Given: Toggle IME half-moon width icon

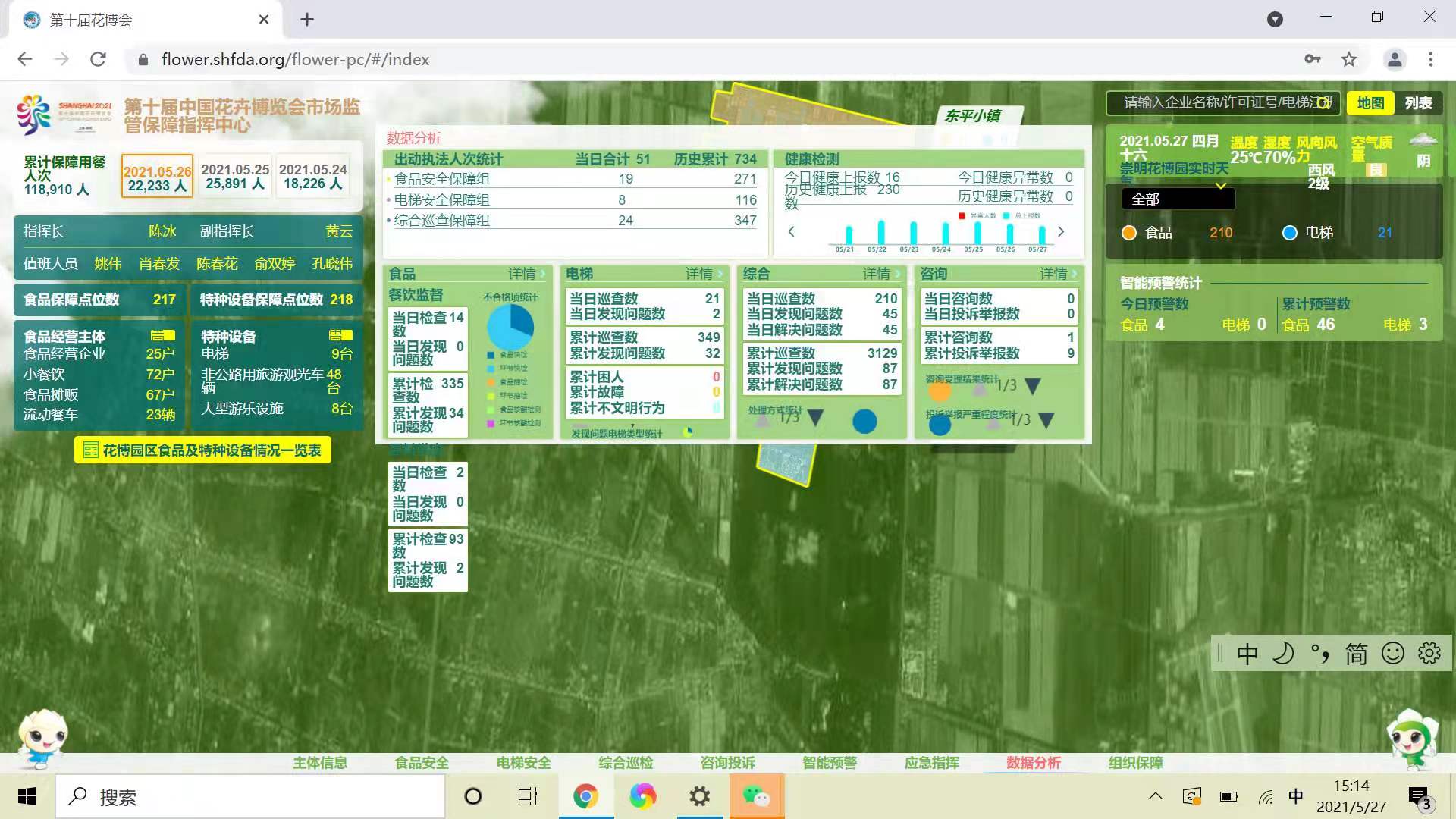Looking at the screenshot, I should 1283,654.
